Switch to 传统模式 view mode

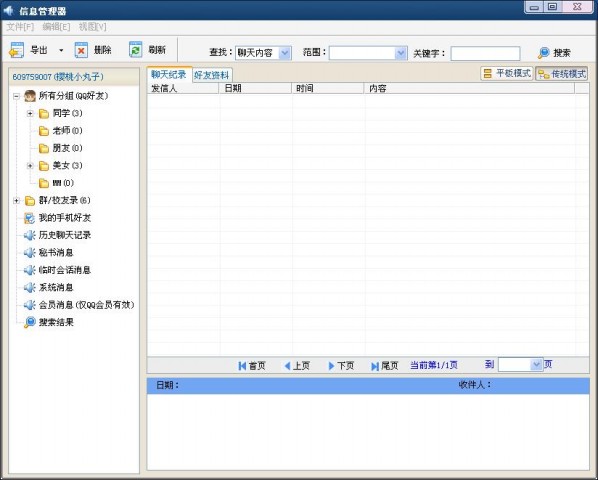[x=562, y=74]
